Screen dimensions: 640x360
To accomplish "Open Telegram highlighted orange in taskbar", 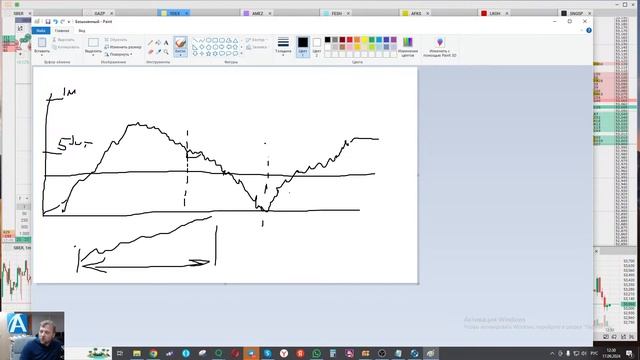I will tap(251, 353).
